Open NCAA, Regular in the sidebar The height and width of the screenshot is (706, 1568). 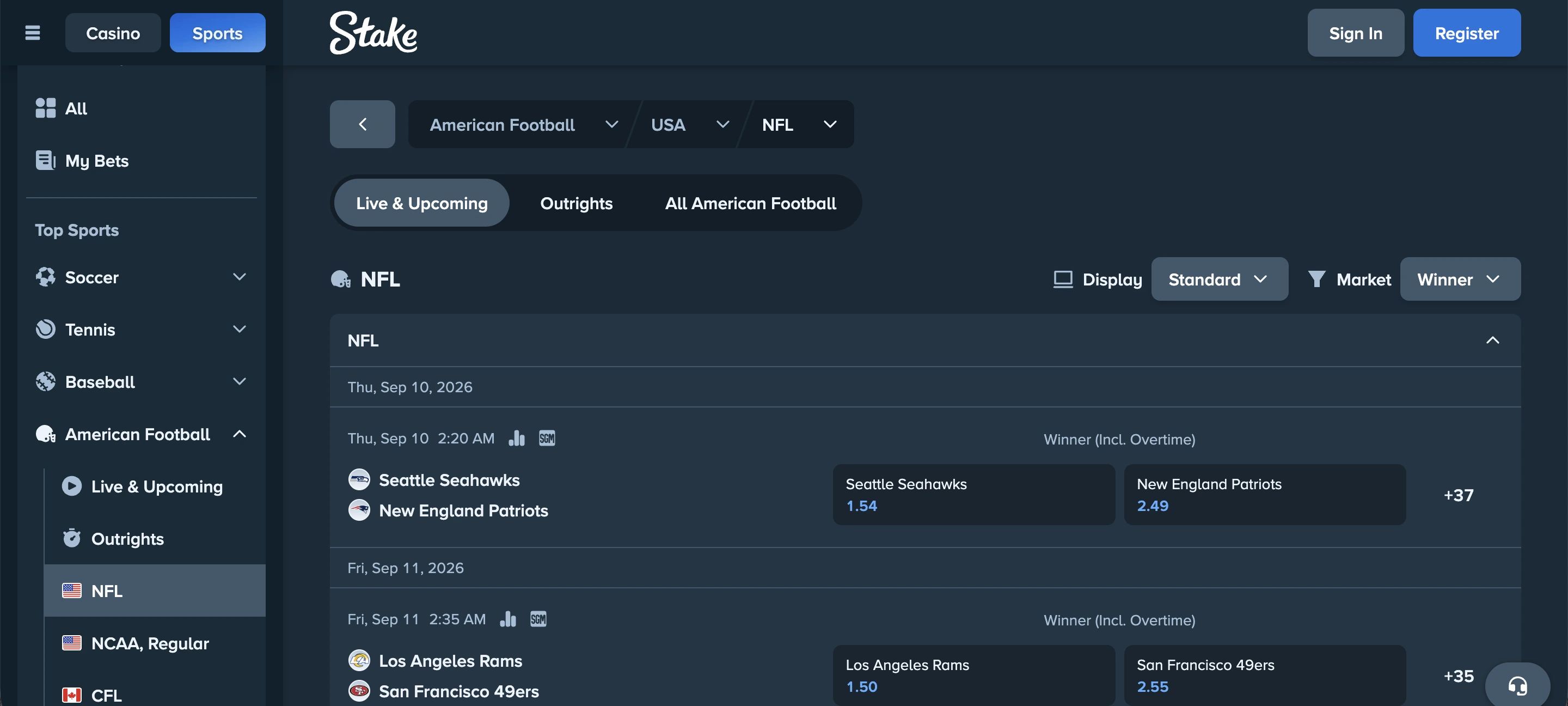coord(155,643)
